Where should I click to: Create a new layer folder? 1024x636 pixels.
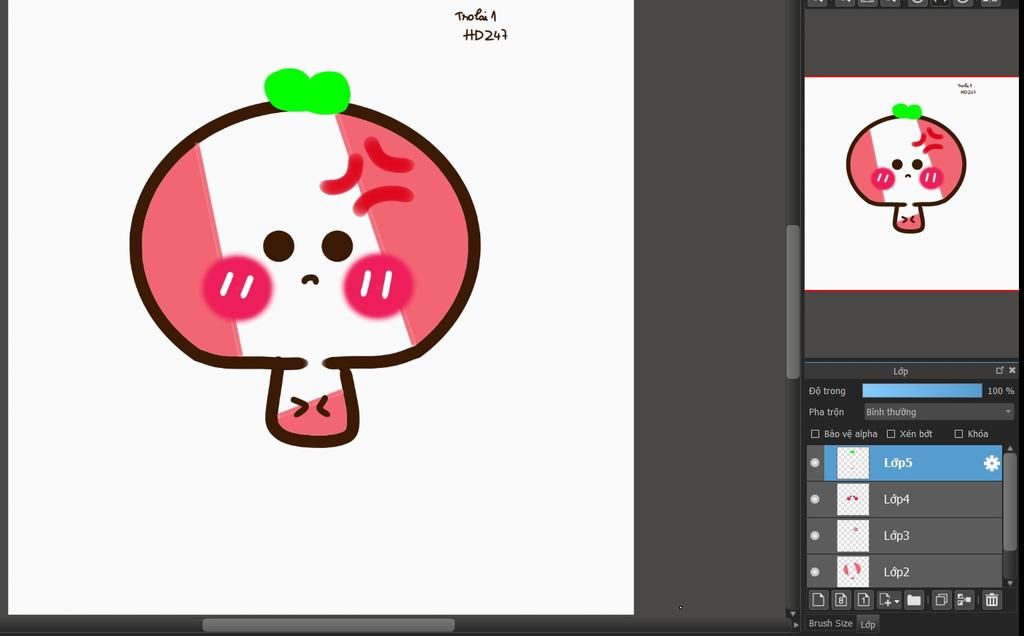pos(914,600)
